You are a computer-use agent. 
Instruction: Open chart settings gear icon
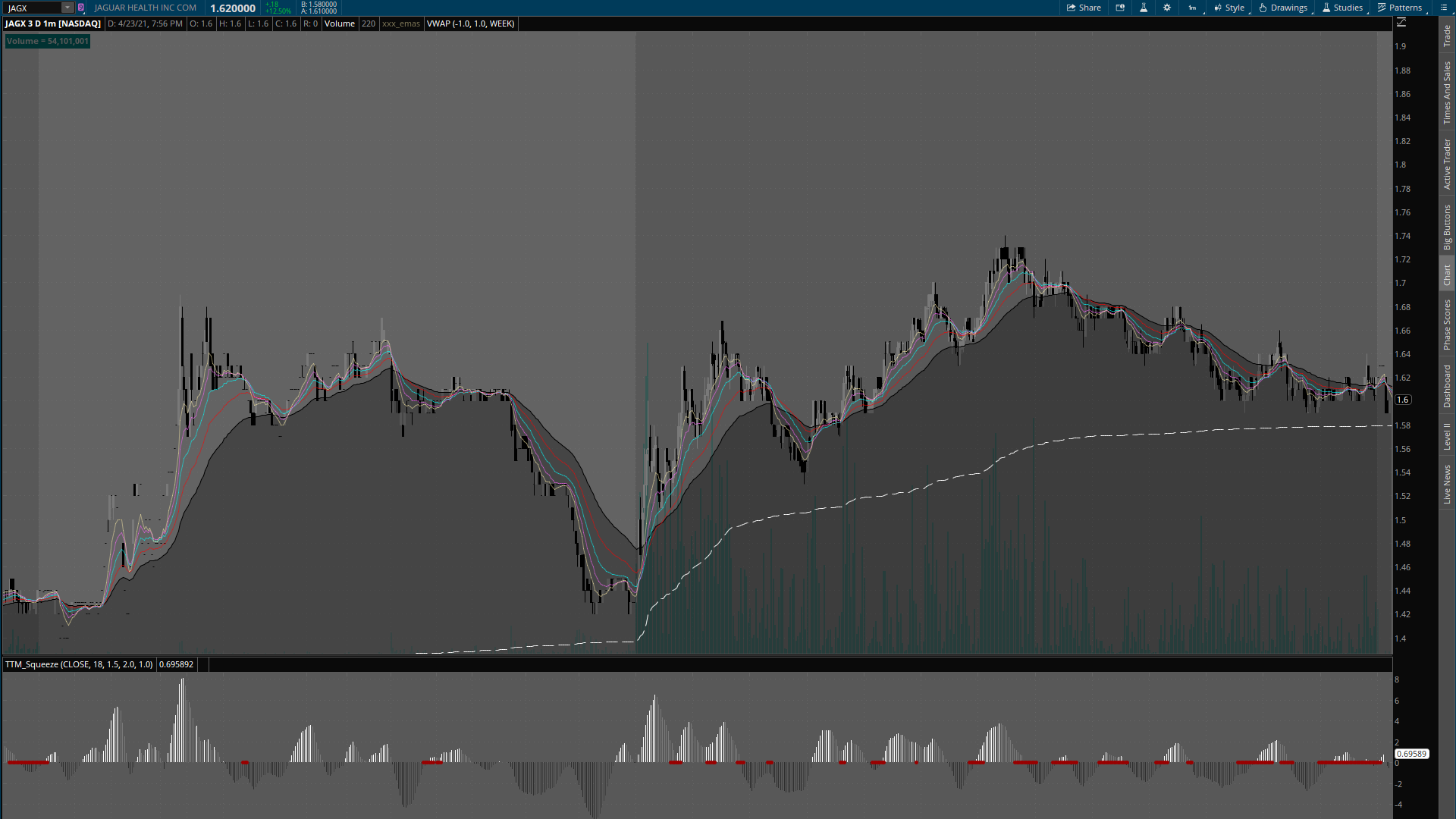coord(1167,8)
